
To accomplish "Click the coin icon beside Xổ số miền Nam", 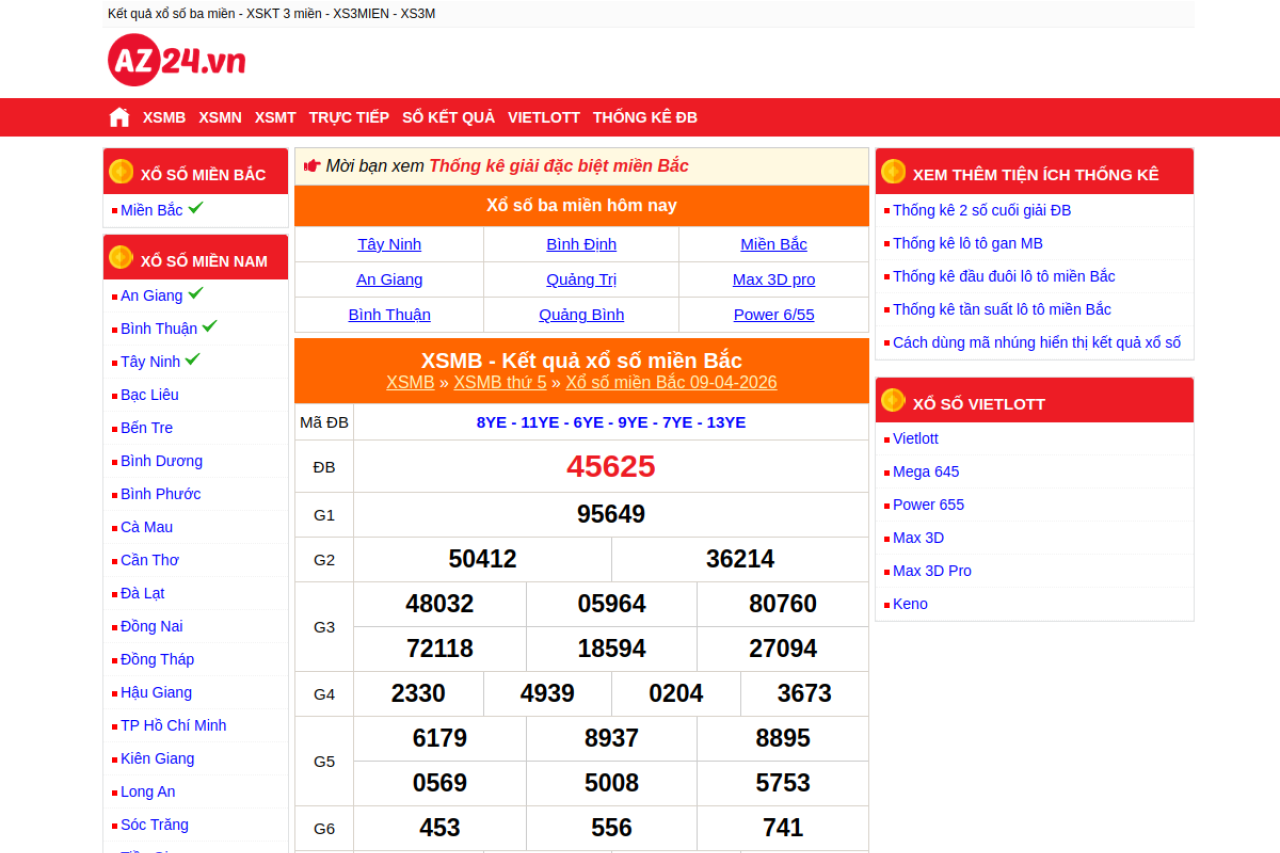I will (x=121, y=258).
